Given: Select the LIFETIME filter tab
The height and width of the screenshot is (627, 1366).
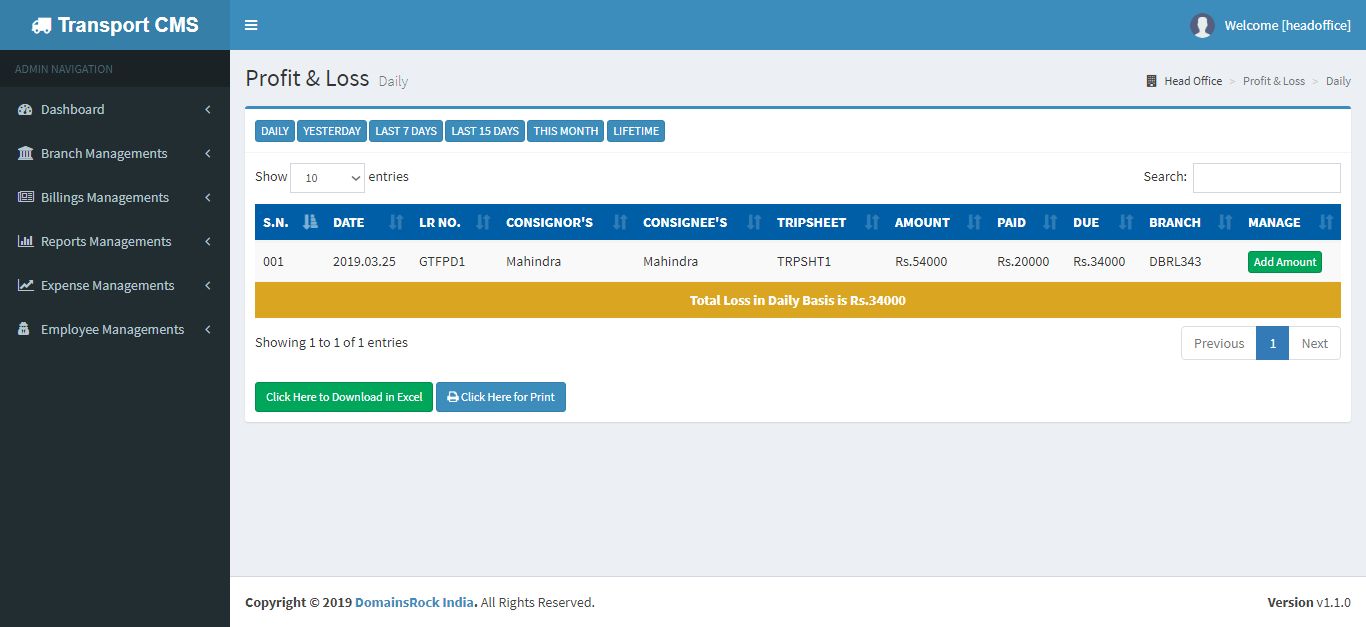Looking at the screenshot, I should coord(636,131).
